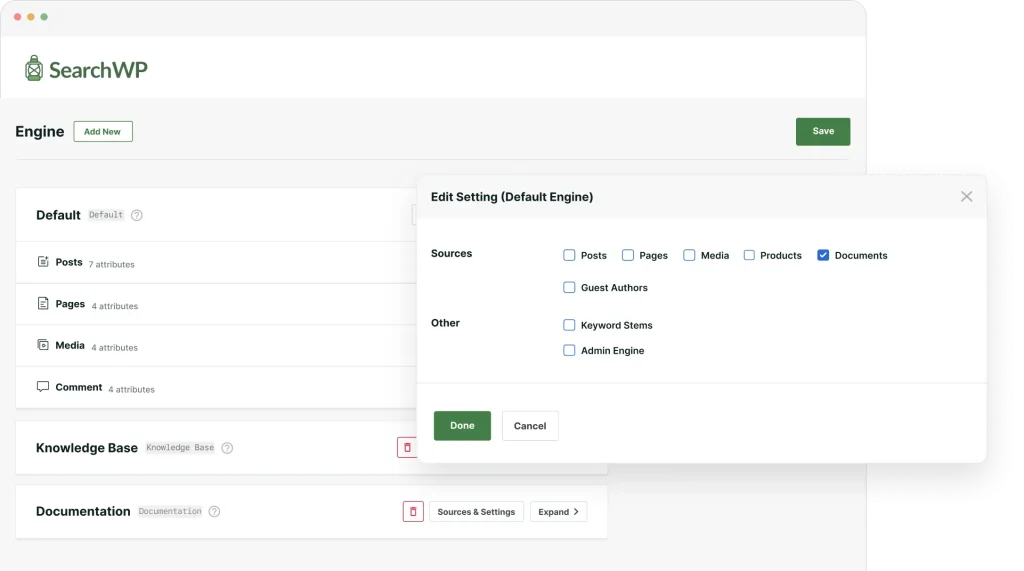Click the Edit Setting (Default Engine) title
The width and height of the screenshot is (1024, 571).
[x=512, y=197]
